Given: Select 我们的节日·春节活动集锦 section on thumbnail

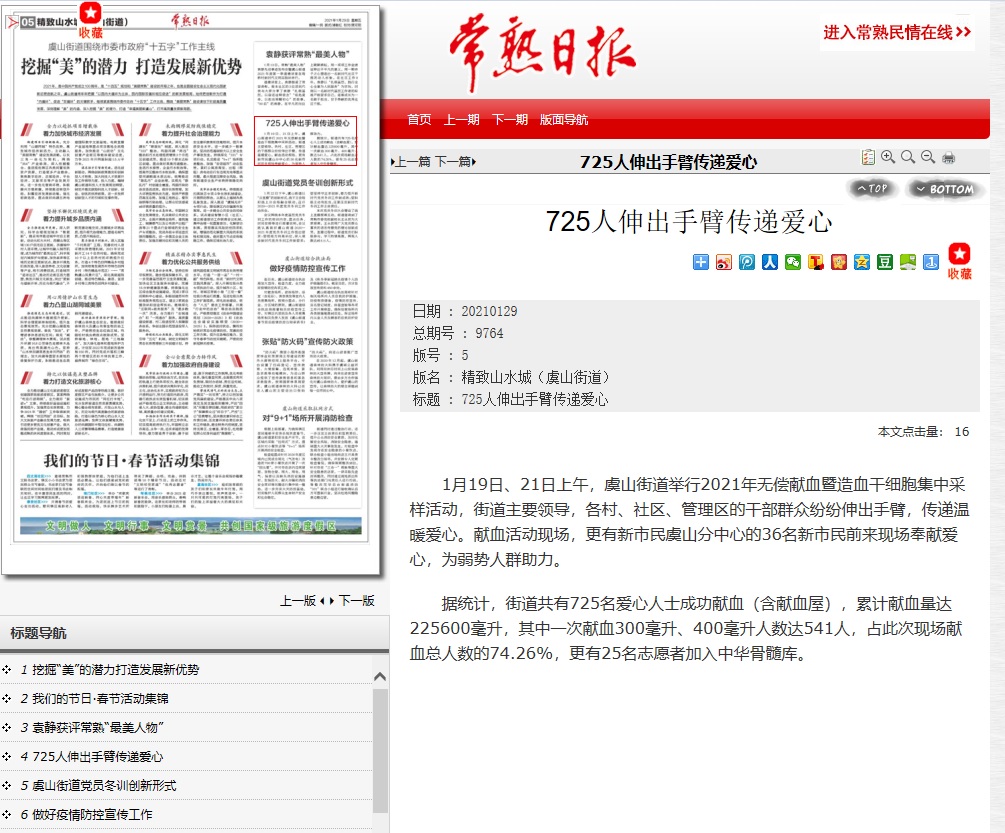Looking at the screenshot, I should (x=131, y=481).
